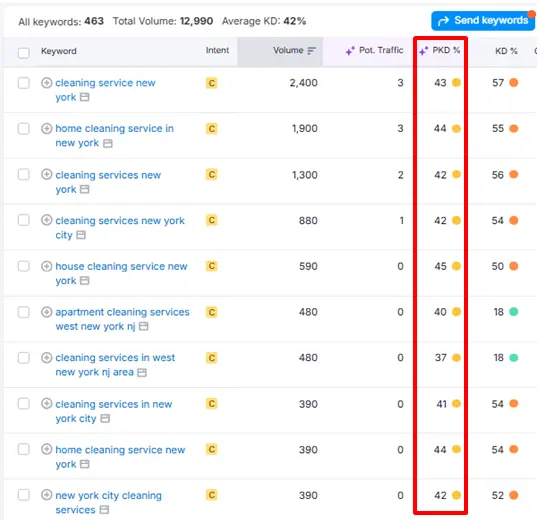
Task: Open SERP icon next to 'cleaning services new york city'
Action: coord(81,235)
